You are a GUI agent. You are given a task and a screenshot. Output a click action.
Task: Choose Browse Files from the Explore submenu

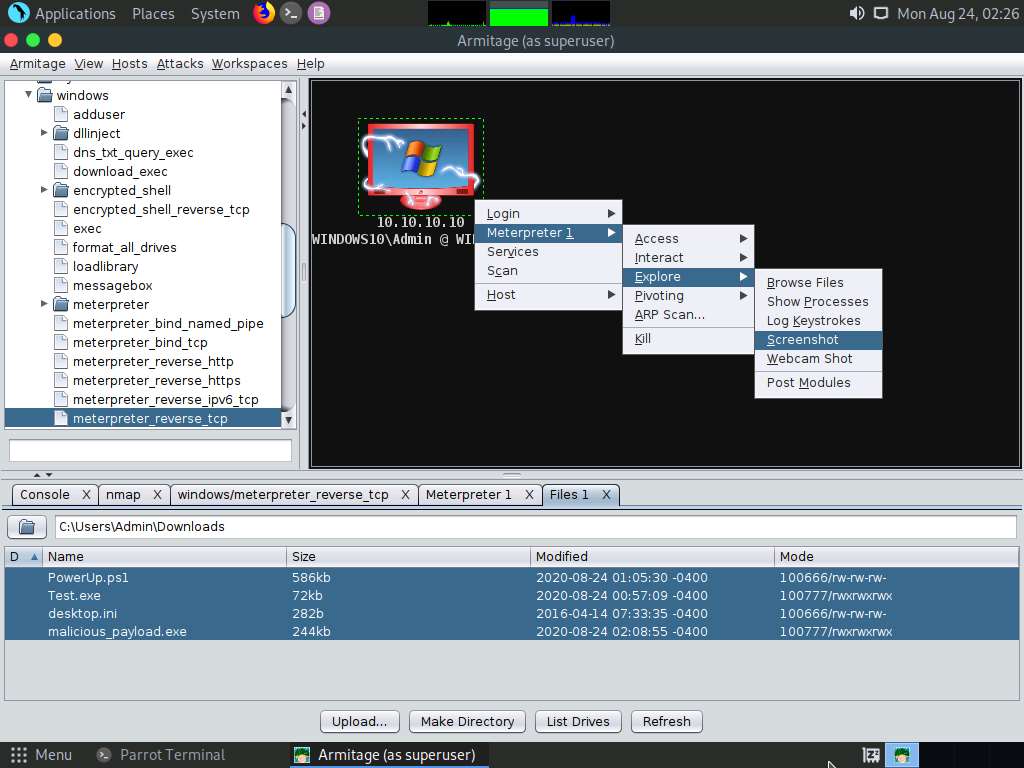pyautogui.click(x=818, y=283)
